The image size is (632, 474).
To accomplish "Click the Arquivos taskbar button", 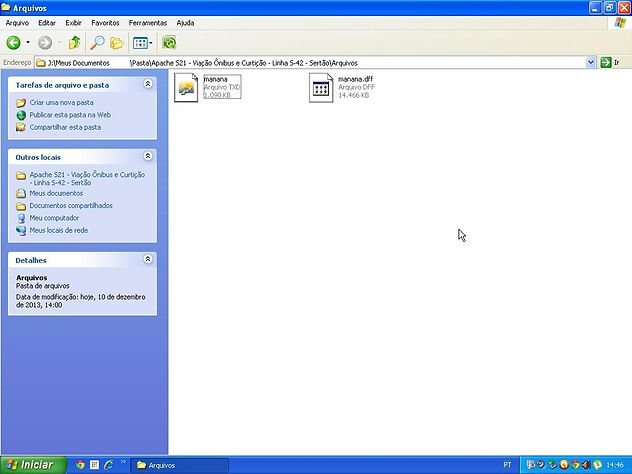I will pos(181,465).
